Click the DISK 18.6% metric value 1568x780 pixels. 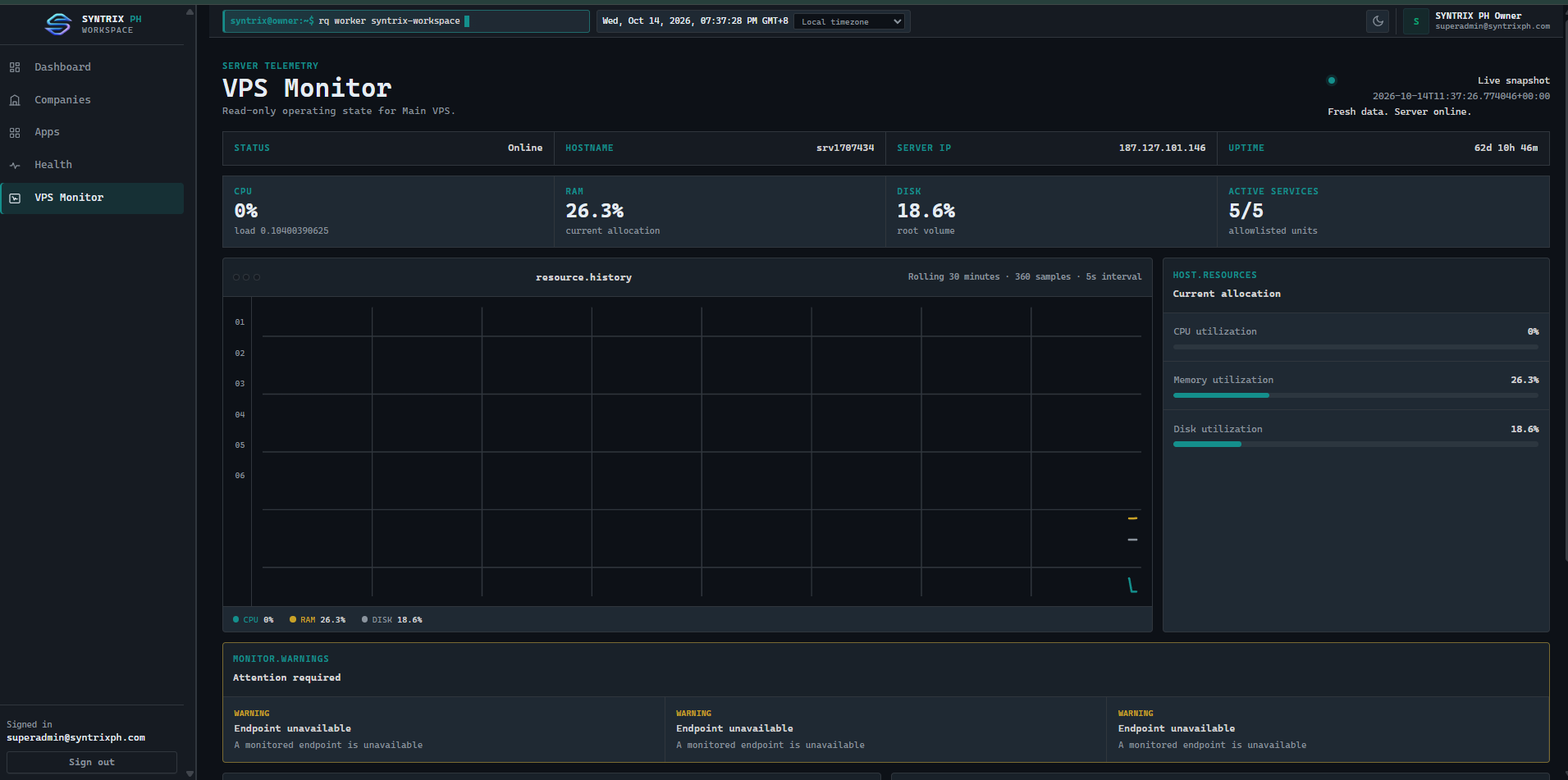coord(926,211)
